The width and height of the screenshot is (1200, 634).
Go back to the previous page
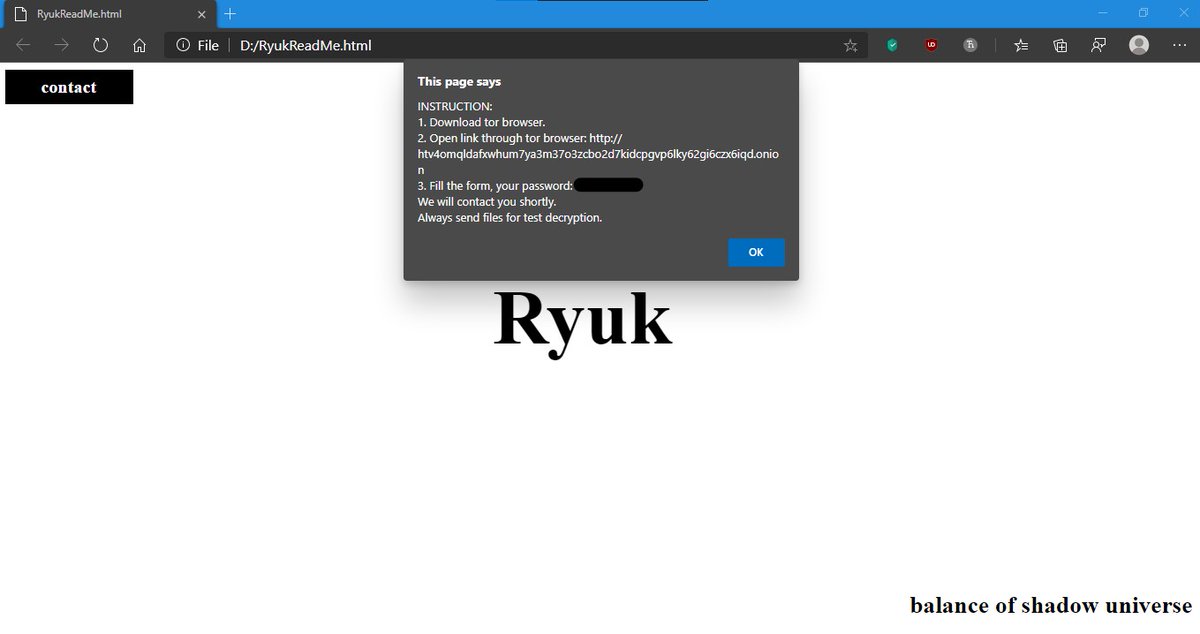(23, 45)
